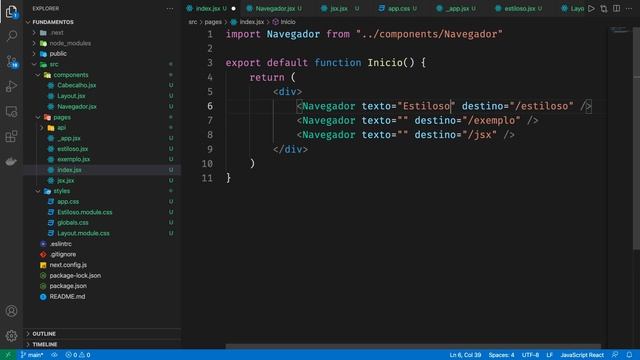
Task: Click the Run Code play icon
Action: click(591, 8)
